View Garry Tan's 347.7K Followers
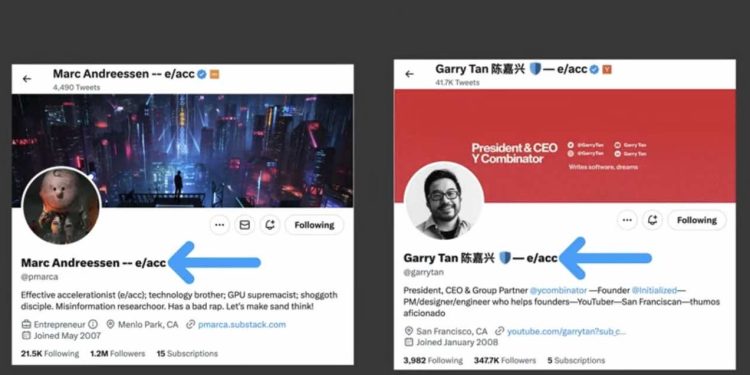The image size is (750, 375). pyautogui.click(x=505, y=360)
